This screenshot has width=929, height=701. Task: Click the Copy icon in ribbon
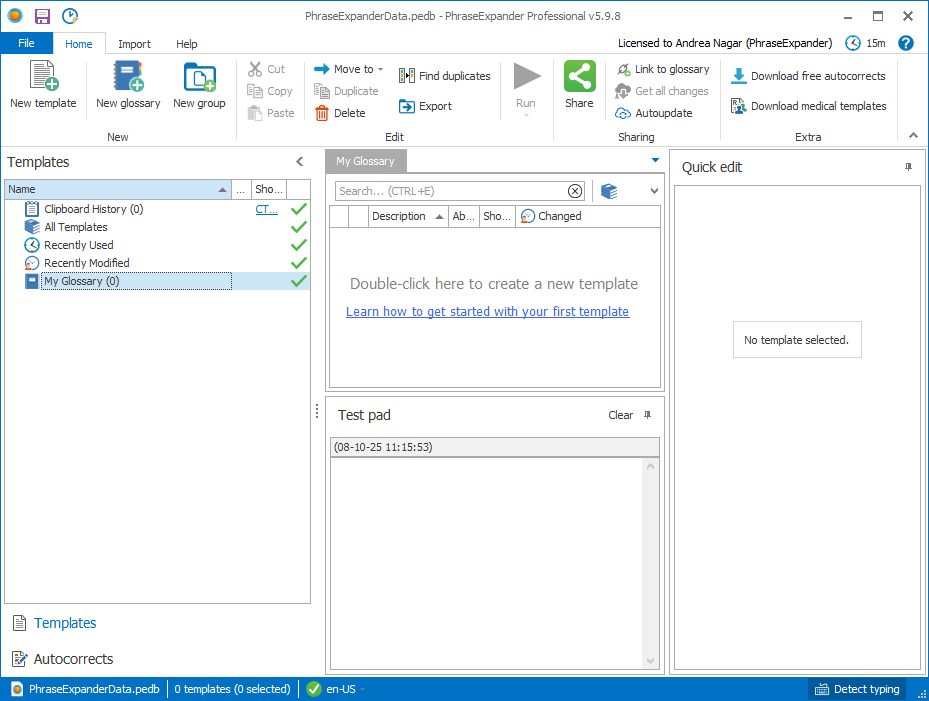(x=255, y=91)
